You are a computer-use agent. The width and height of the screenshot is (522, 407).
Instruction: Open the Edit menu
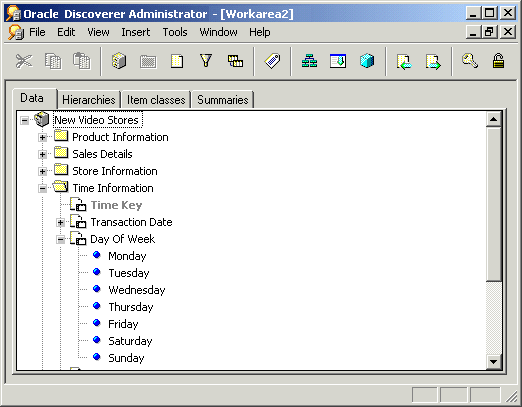(66, 32)
